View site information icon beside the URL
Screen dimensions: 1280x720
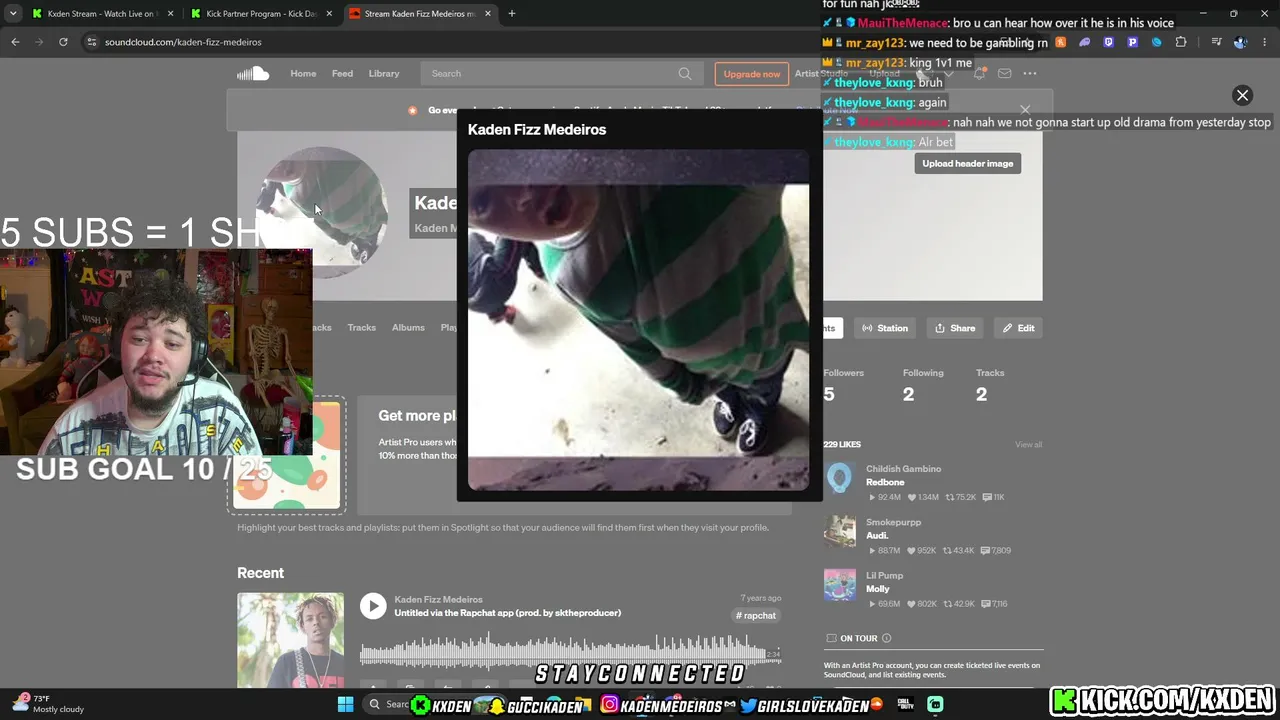pyautogui.click(x=91, y=42)
